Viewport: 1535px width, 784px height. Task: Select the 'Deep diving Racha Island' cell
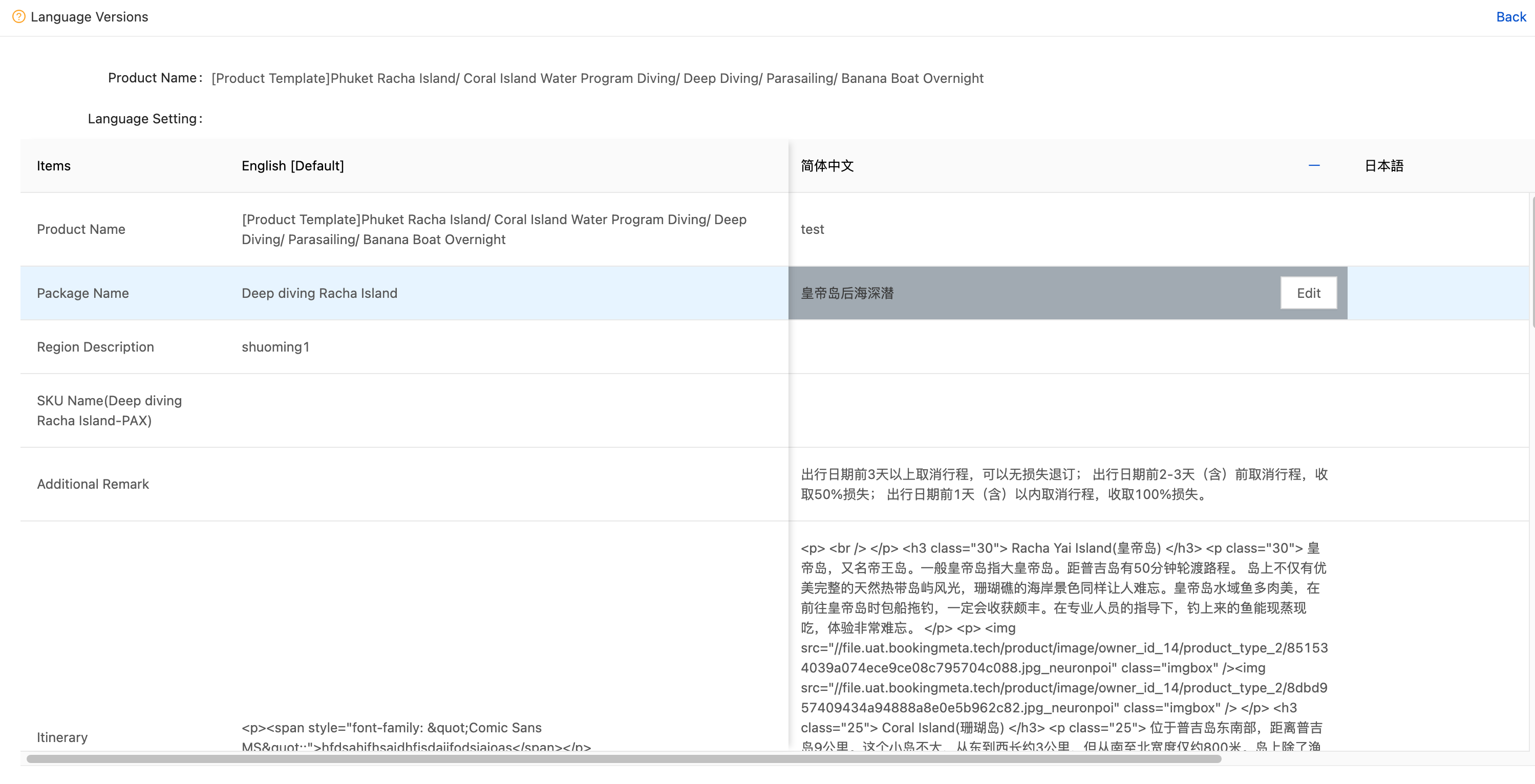319,293
